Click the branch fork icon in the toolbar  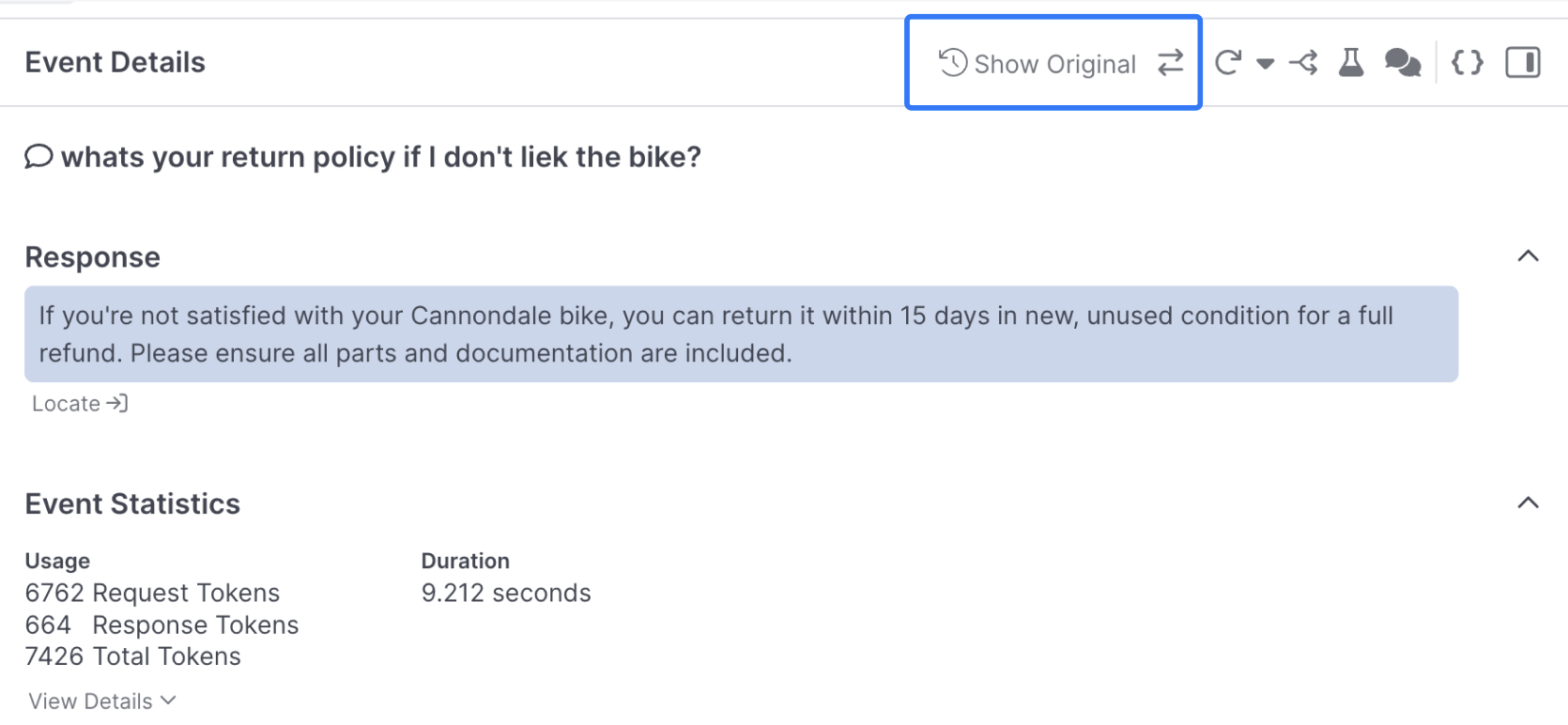tap(1303, 63)
